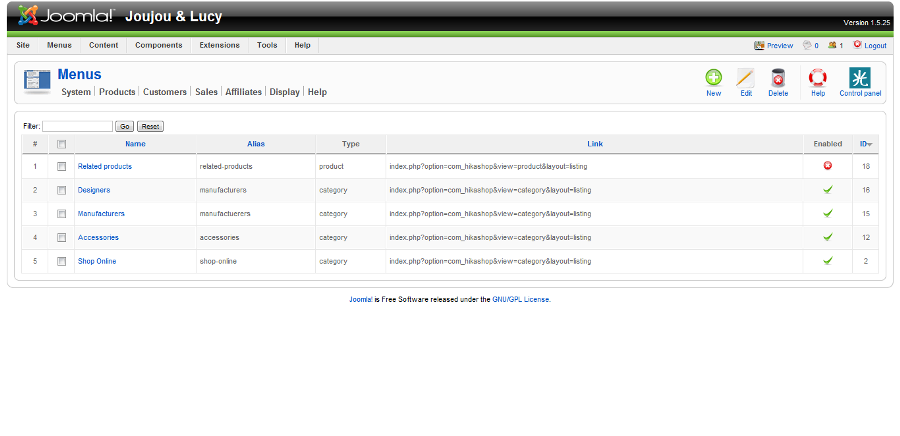Screen dimensions: 900x436
Task: Open the Display submenu
Action: click(x=285, y=92)
